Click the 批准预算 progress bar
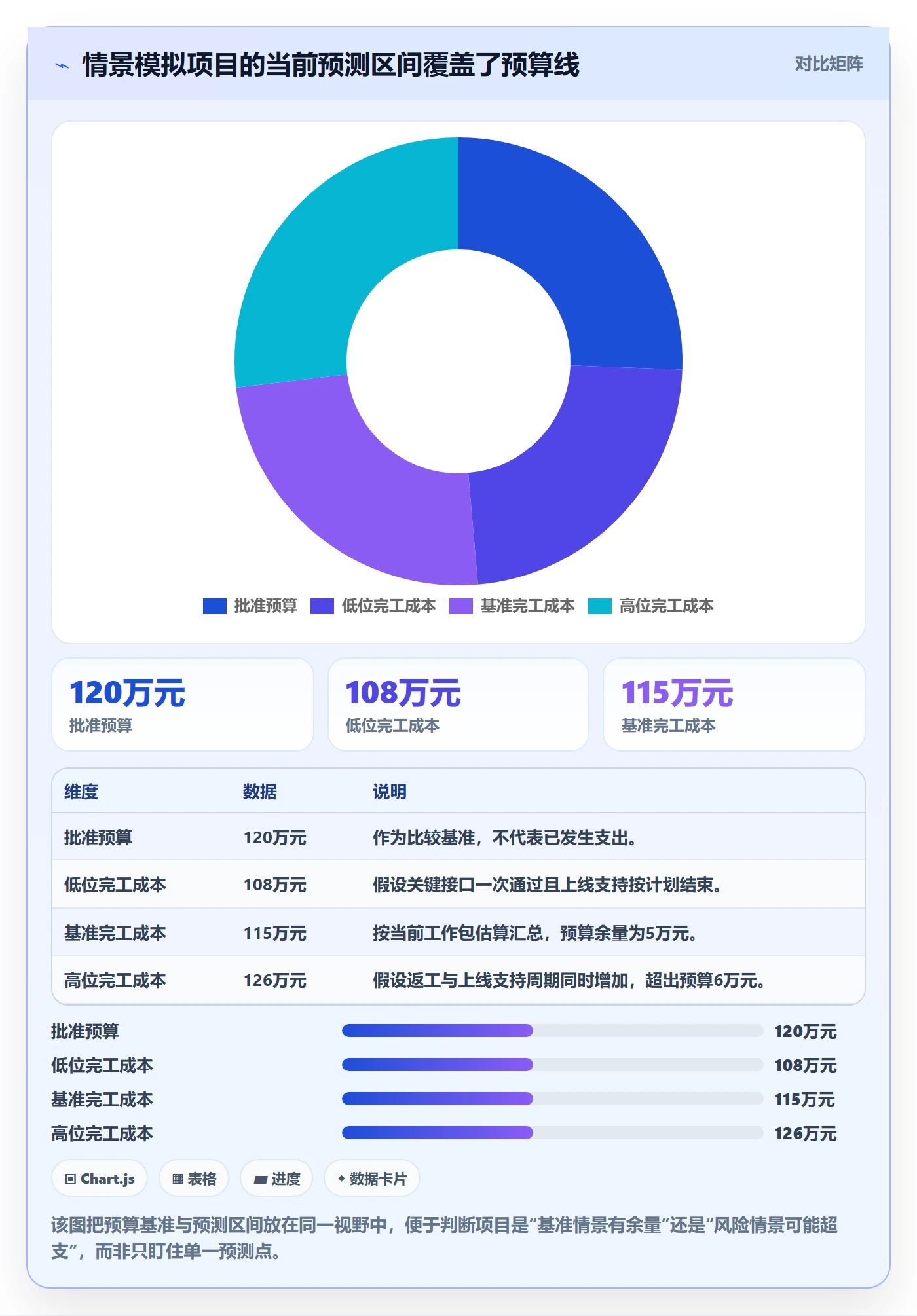Image resolution: width=917 pixels, height=1316 pixels. point(553,1031)
